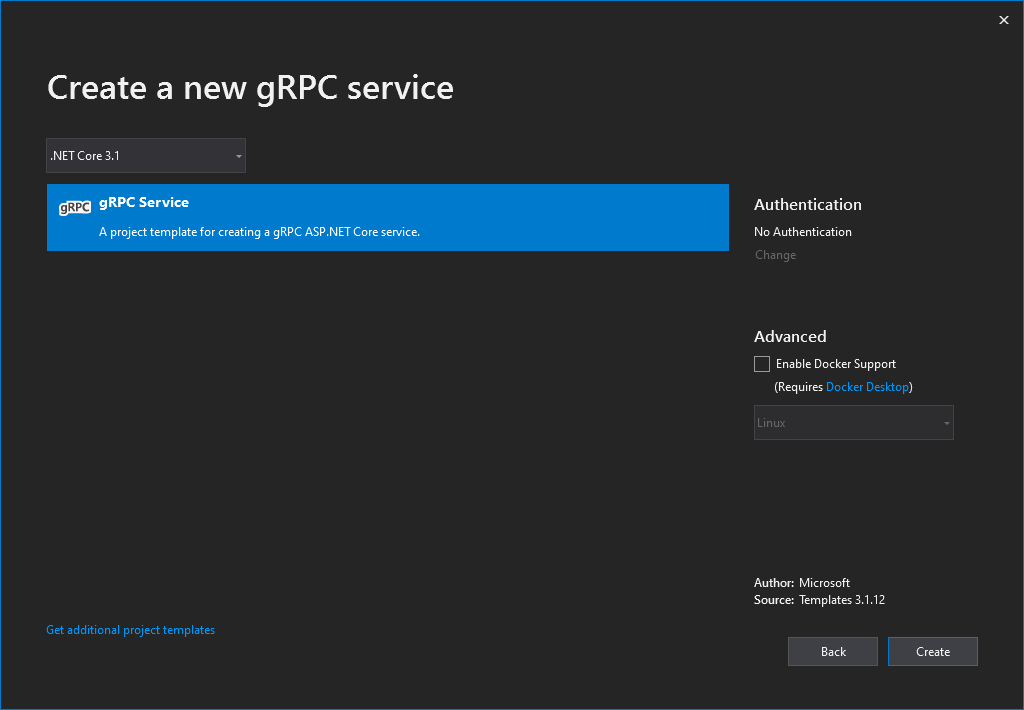Select the gRPC Service template

click(387, 218)
